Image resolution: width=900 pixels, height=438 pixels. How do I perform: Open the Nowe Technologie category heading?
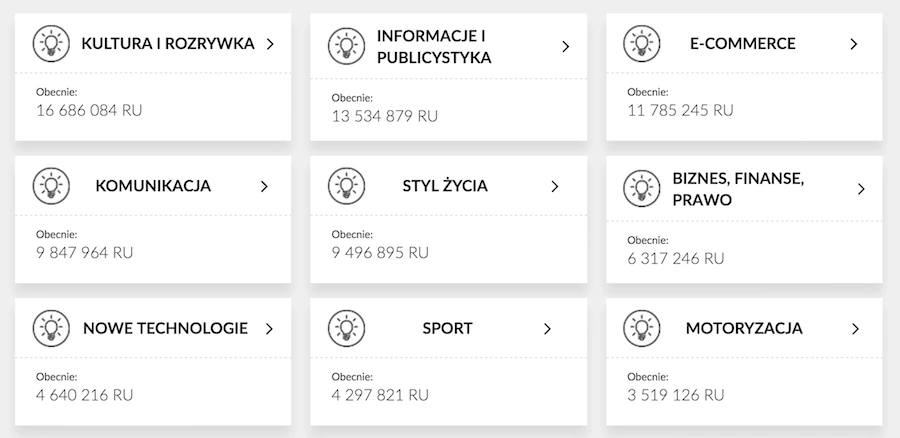165,328
